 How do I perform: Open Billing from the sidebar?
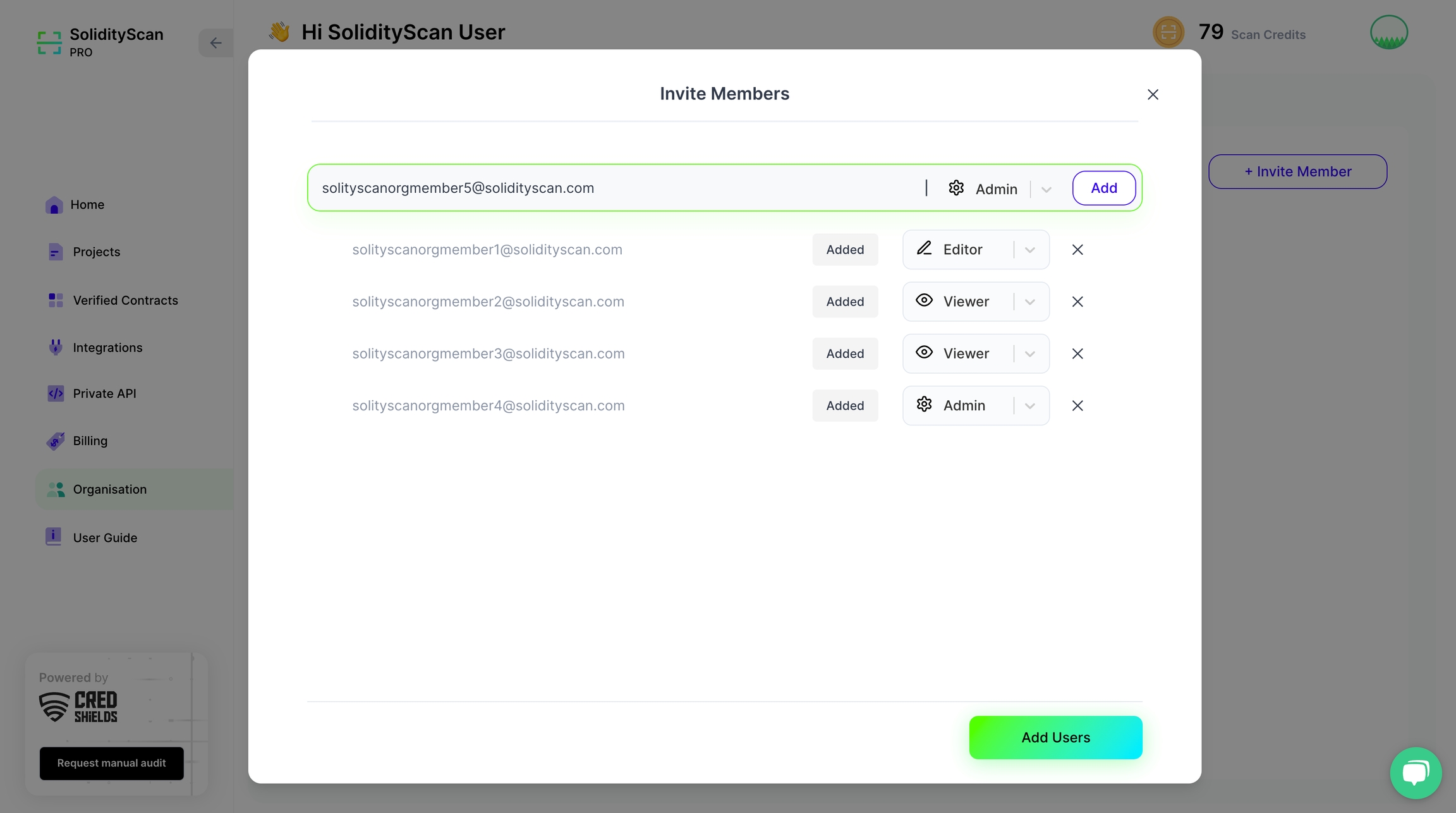coord(90,441)
